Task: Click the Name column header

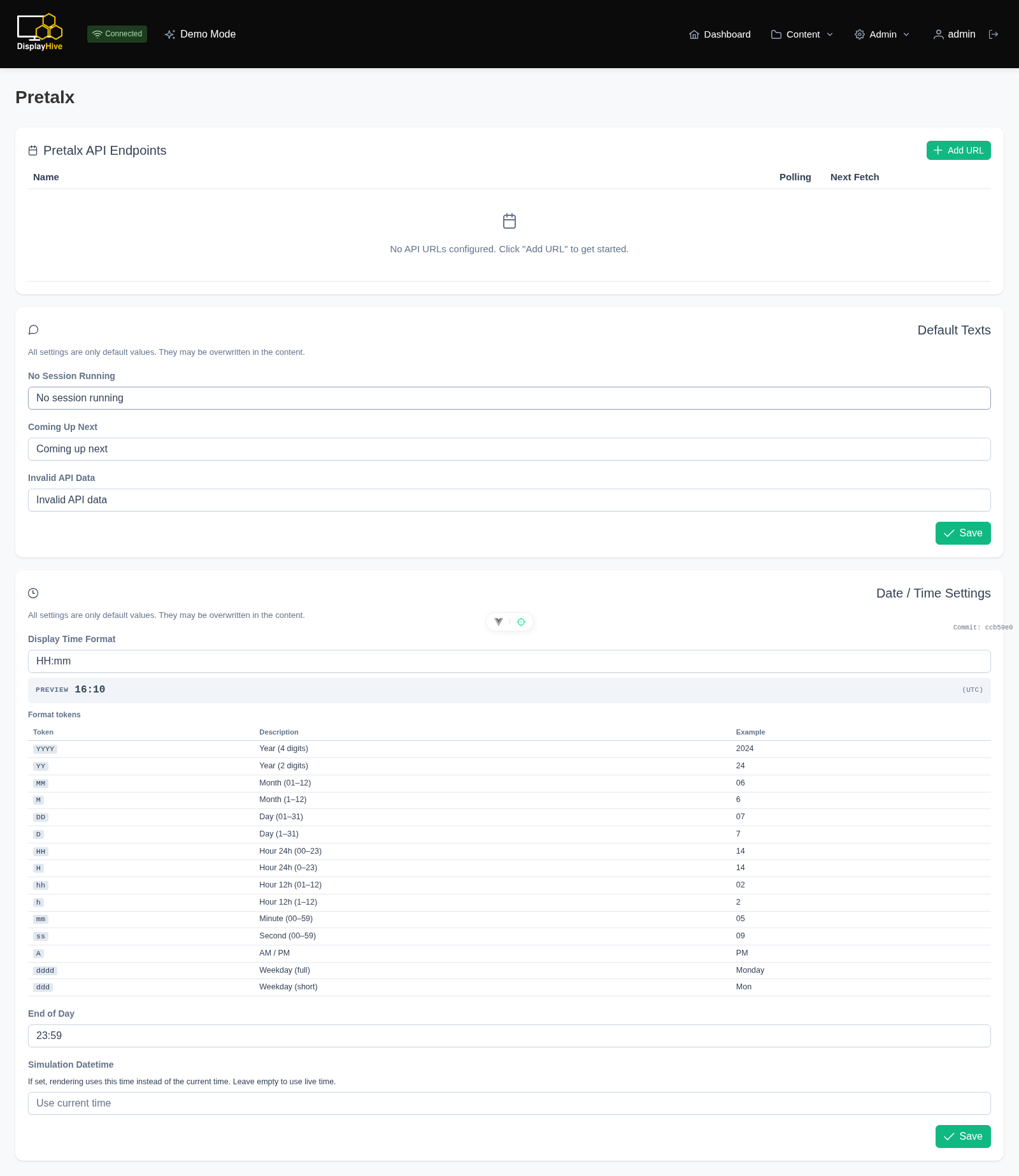Action: (x=46, y=177)
